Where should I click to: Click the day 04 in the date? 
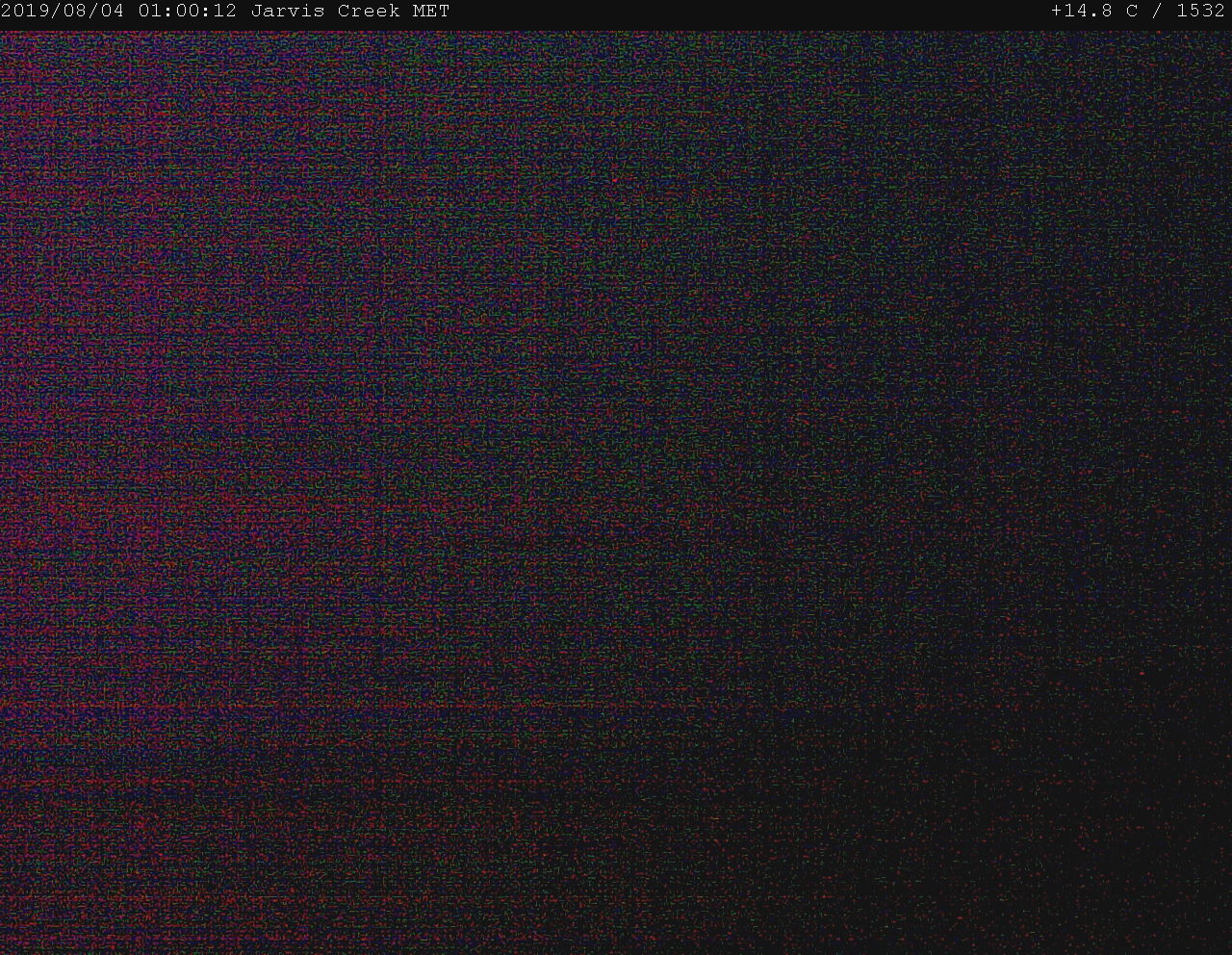coord(114,12)
